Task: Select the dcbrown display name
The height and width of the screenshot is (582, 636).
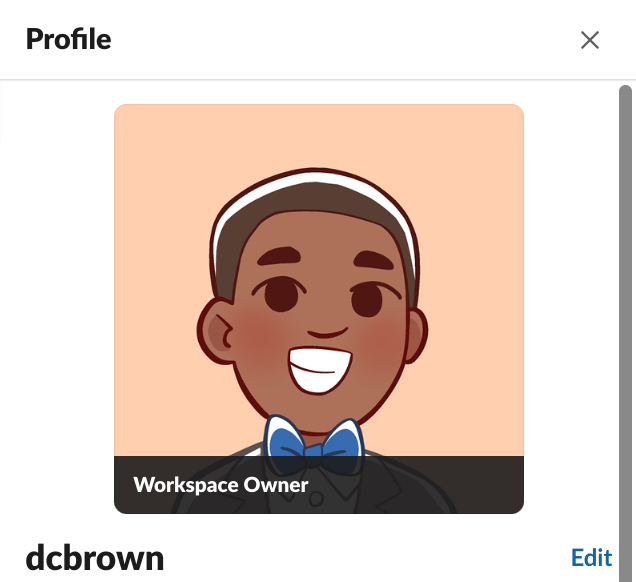Action: coord(95,558)
